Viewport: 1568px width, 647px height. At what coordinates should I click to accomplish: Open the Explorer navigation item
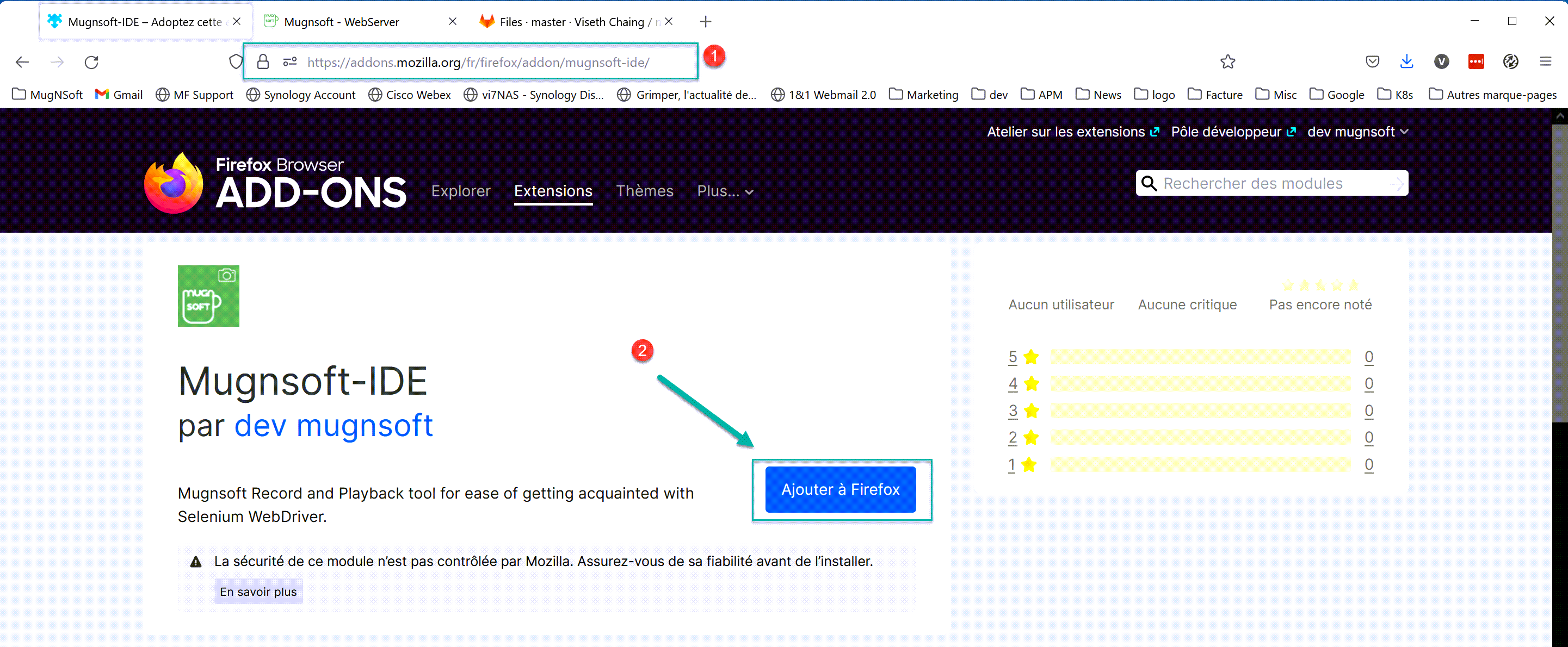point(461,191)
